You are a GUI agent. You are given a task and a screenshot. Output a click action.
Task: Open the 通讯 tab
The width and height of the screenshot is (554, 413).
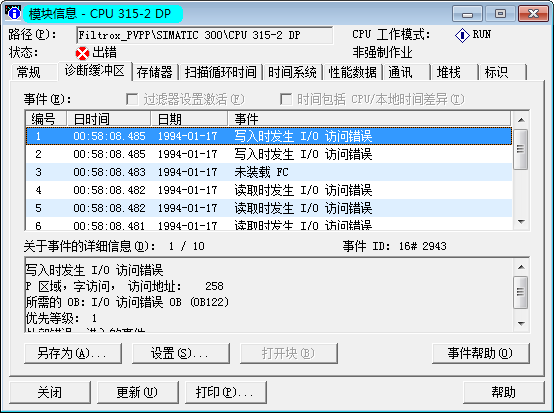pyautogui.click(x=407, y=72)
